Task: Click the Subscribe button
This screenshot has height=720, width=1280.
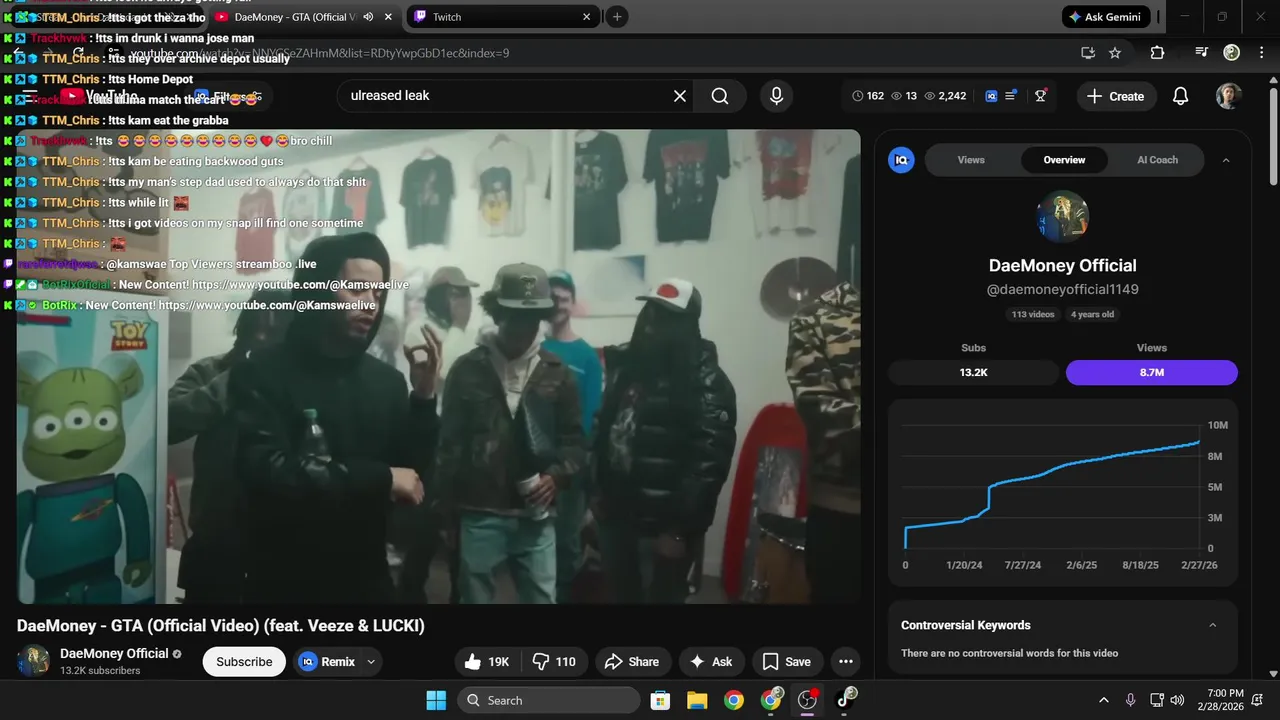Action: (244, 661)
